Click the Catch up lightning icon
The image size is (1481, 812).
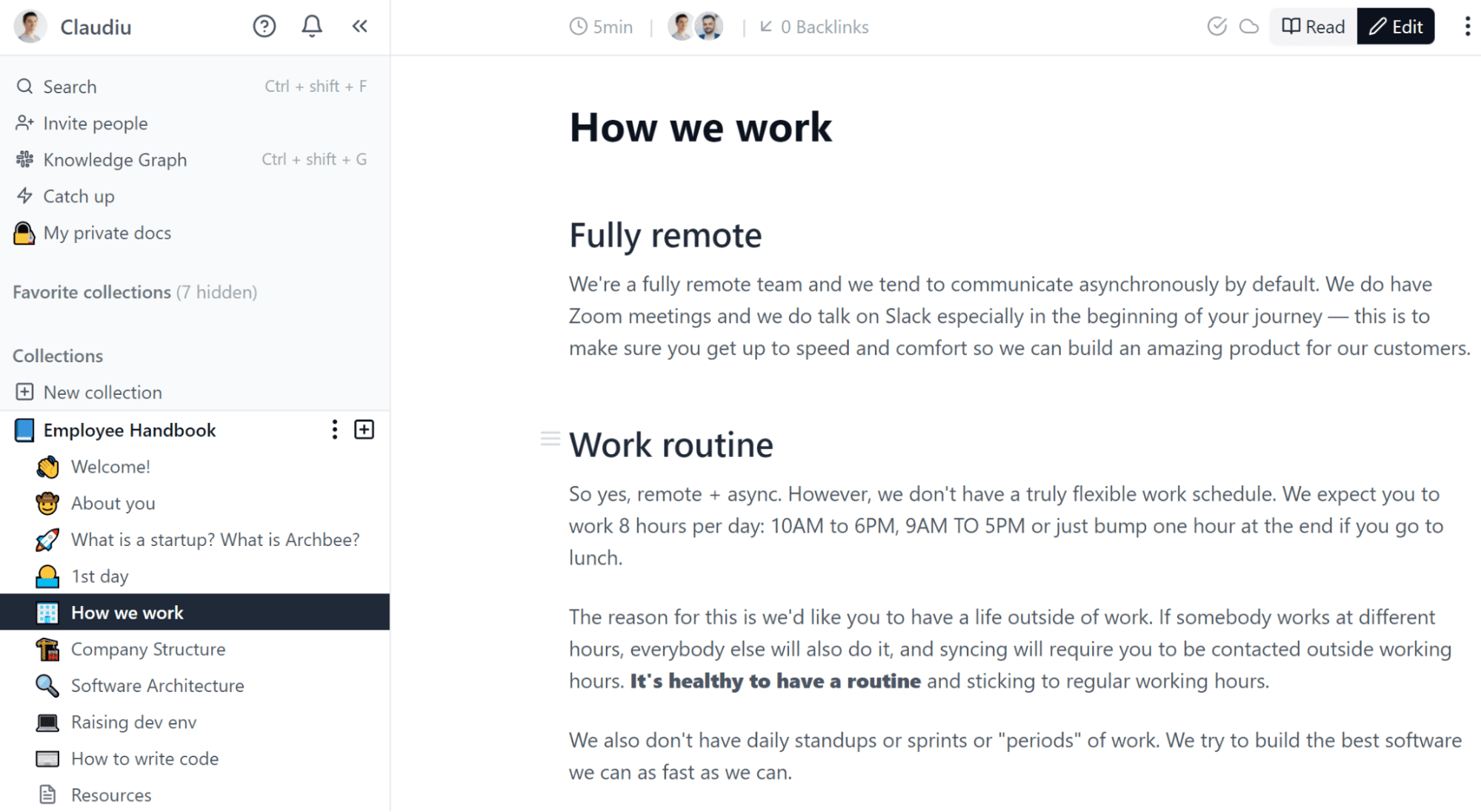(24, 196)
